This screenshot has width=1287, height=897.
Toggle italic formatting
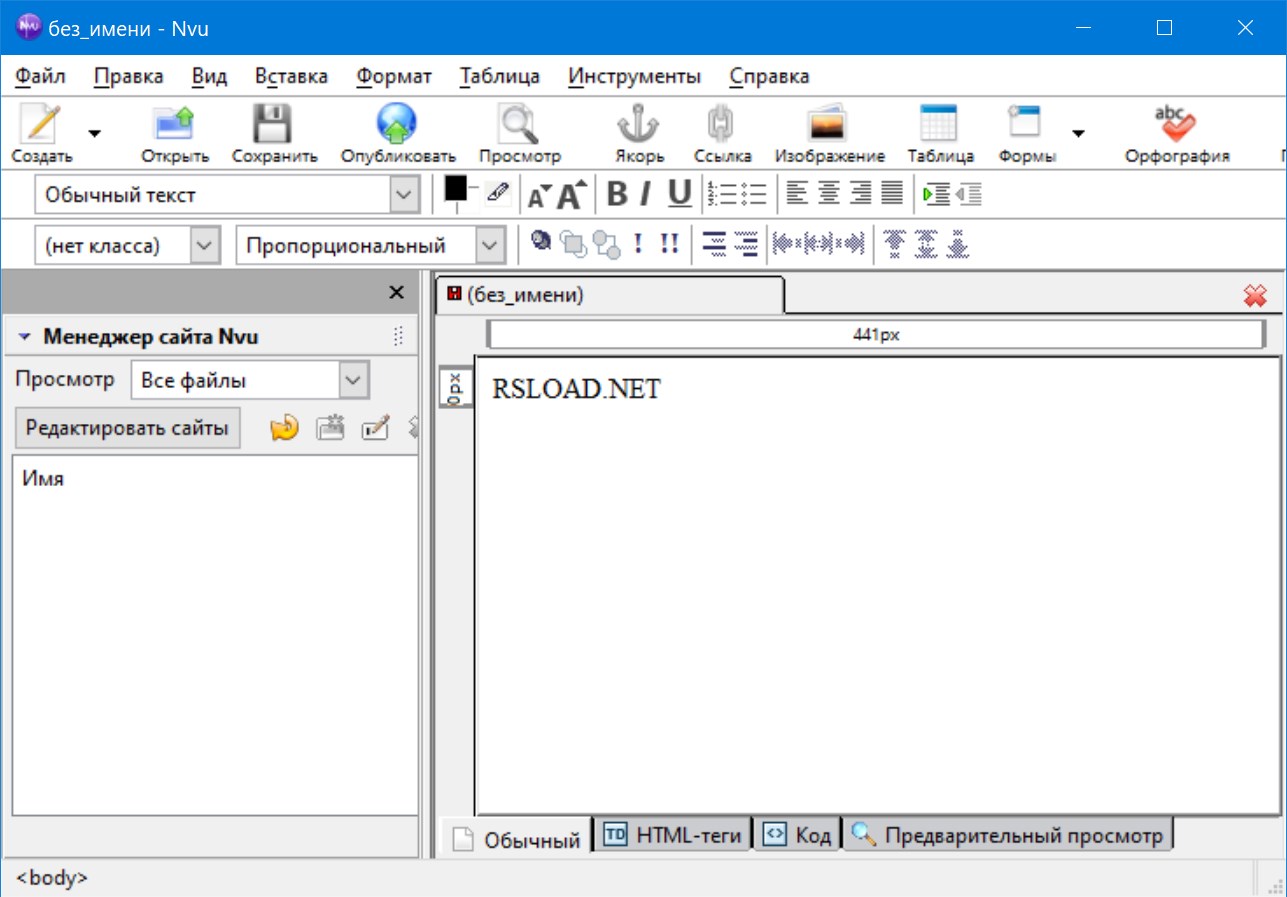(646, 194)
